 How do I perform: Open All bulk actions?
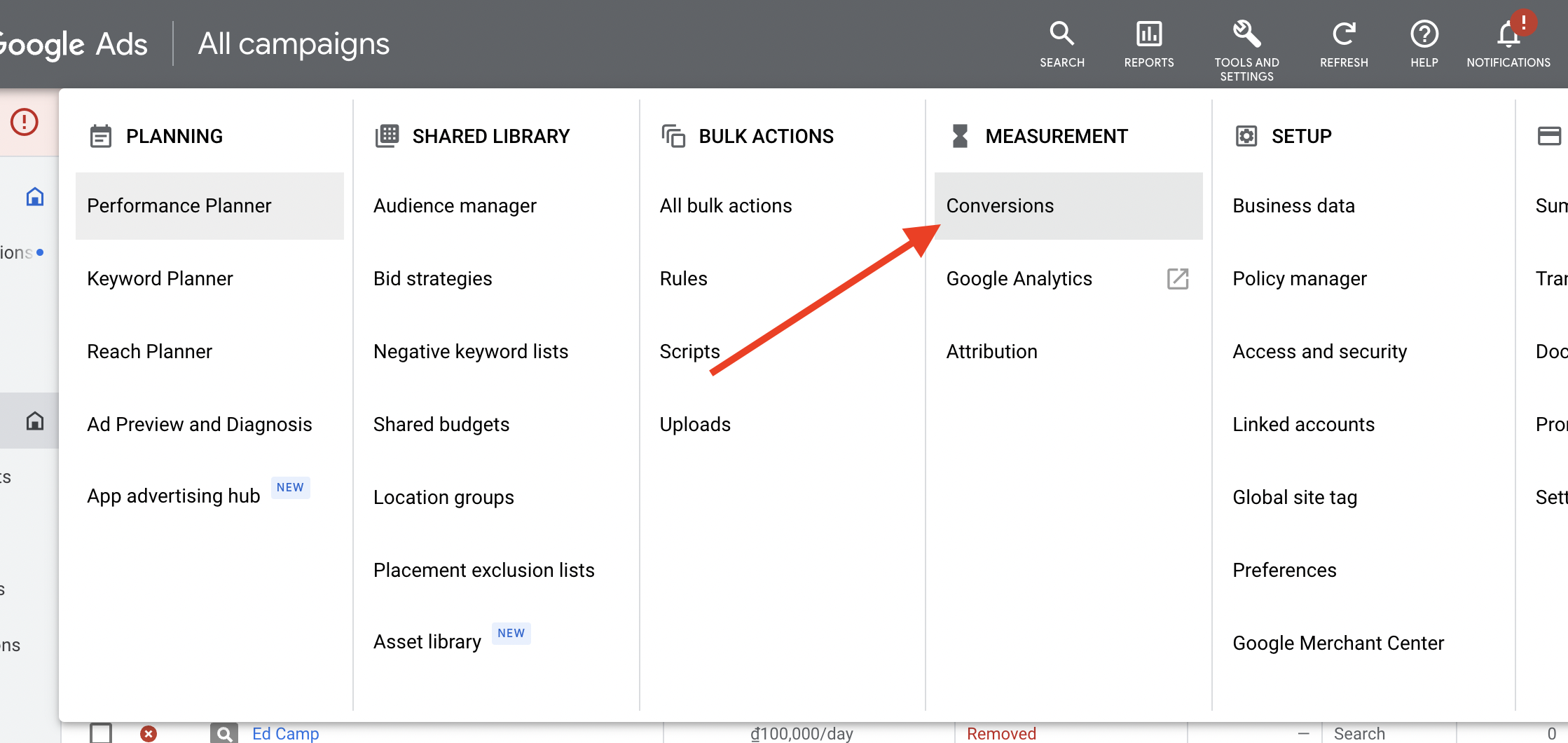click(726, 206)
